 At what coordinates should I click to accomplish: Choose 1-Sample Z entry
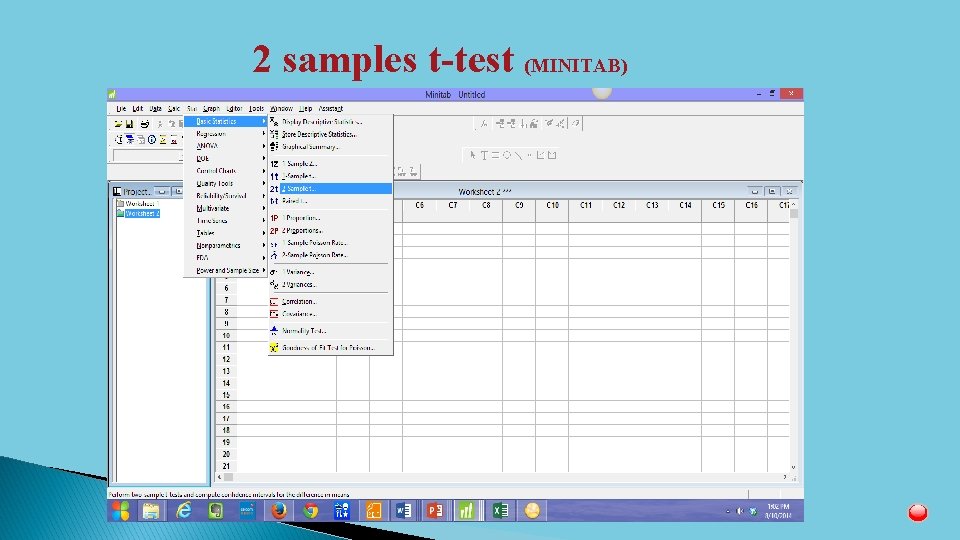(x=331, y=164)
